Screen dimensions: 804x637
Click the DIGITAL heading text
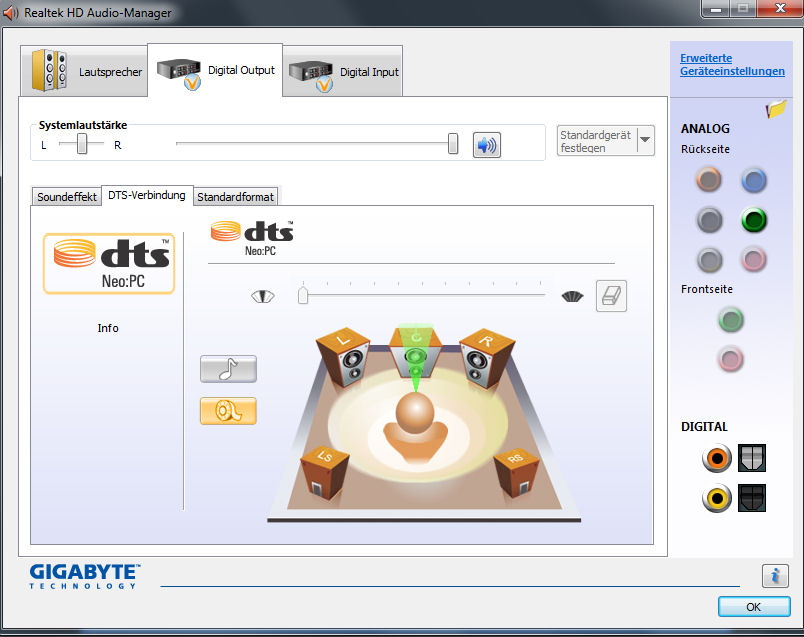point(704,427)
